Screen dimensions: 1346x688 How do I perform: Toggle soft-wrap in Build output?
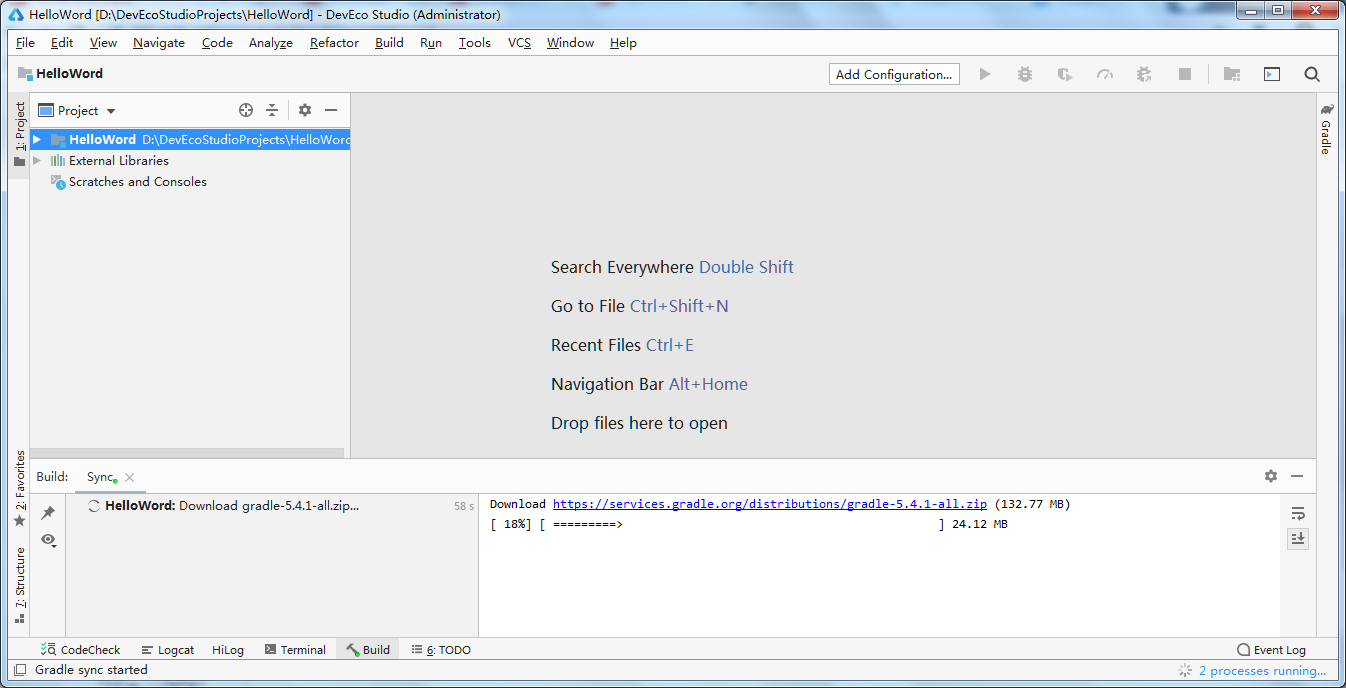pos(1298,513)
